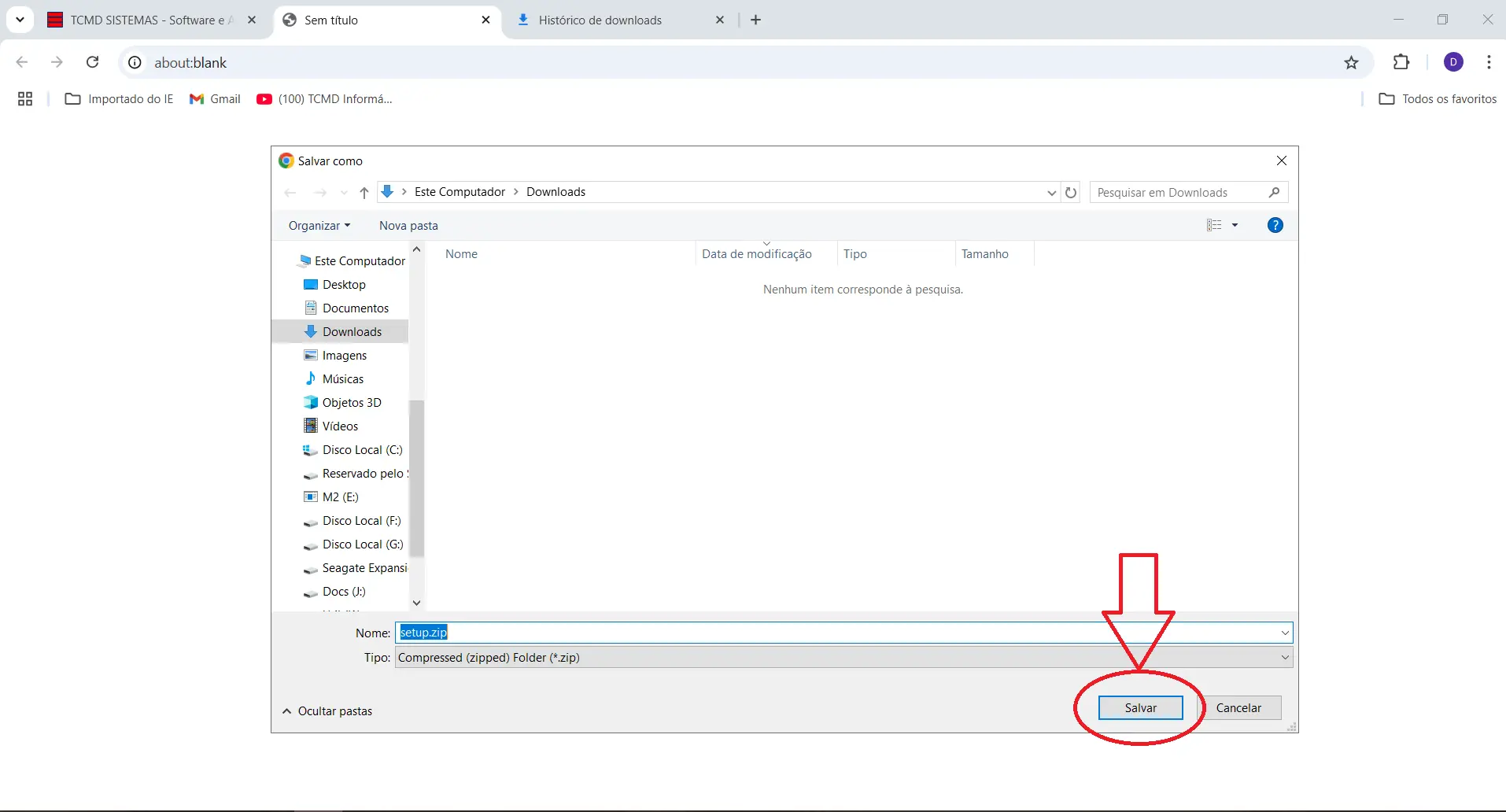Click the purple profile avatar icon

(1453, 63)
